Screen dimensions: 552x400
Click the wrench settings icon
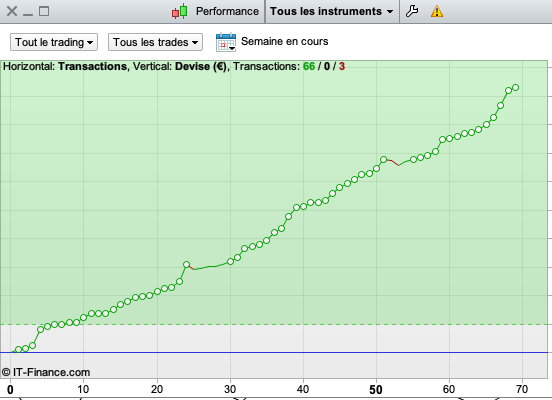412,11
